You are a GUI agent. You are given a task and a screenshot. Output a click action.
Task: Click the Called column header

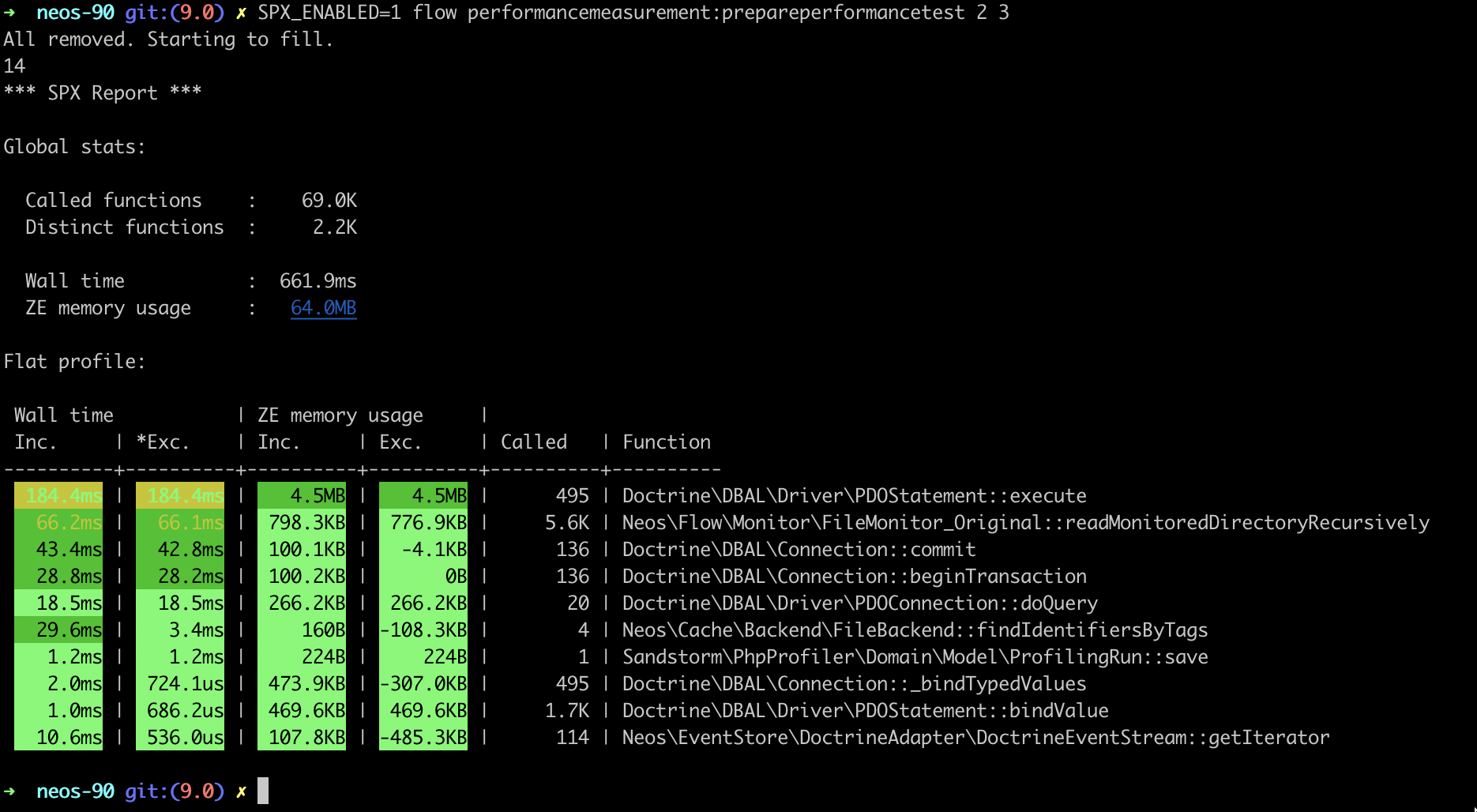coord(534,442)
